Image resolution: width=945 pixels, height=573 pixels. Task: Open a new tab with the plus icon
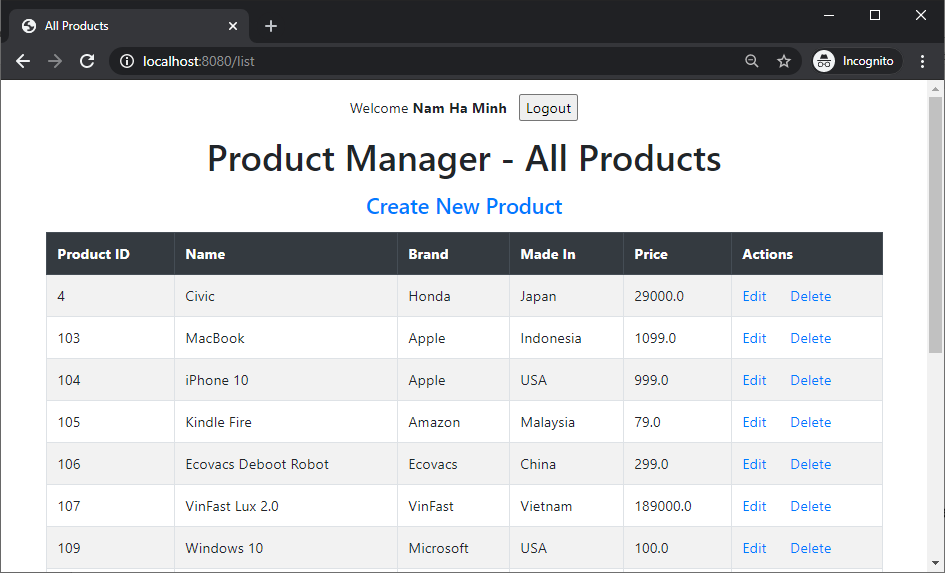click(271, 26)
